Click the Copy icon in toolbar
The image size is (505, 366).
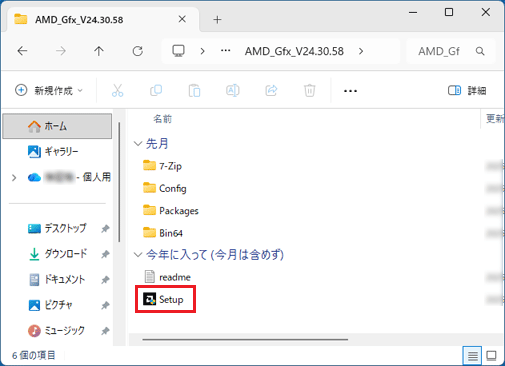click(156, 90)
